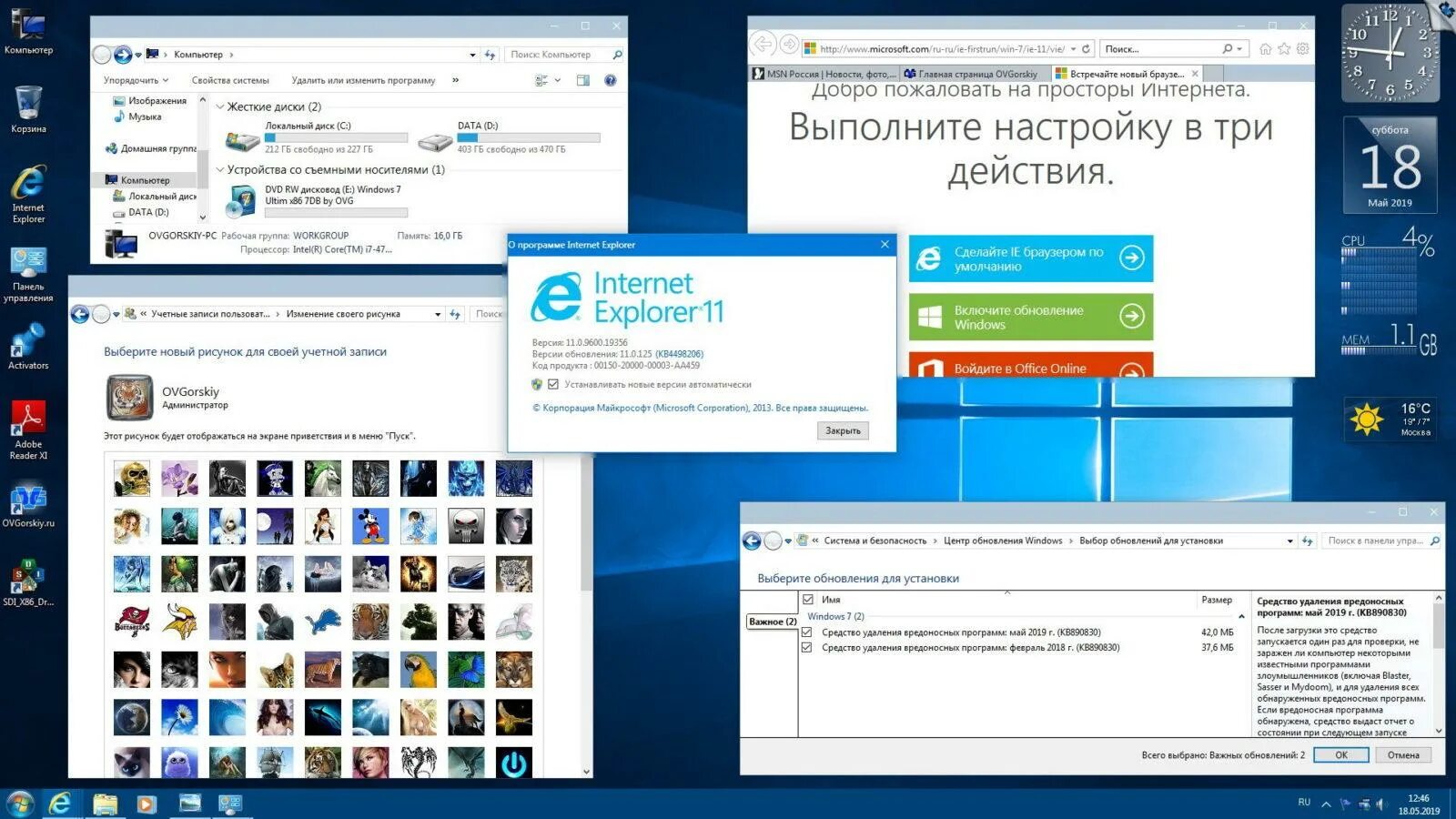Launch Adobe Reader XI shortcut
The height and width of the screenshot is (819, 1456).
pos(28,430)
